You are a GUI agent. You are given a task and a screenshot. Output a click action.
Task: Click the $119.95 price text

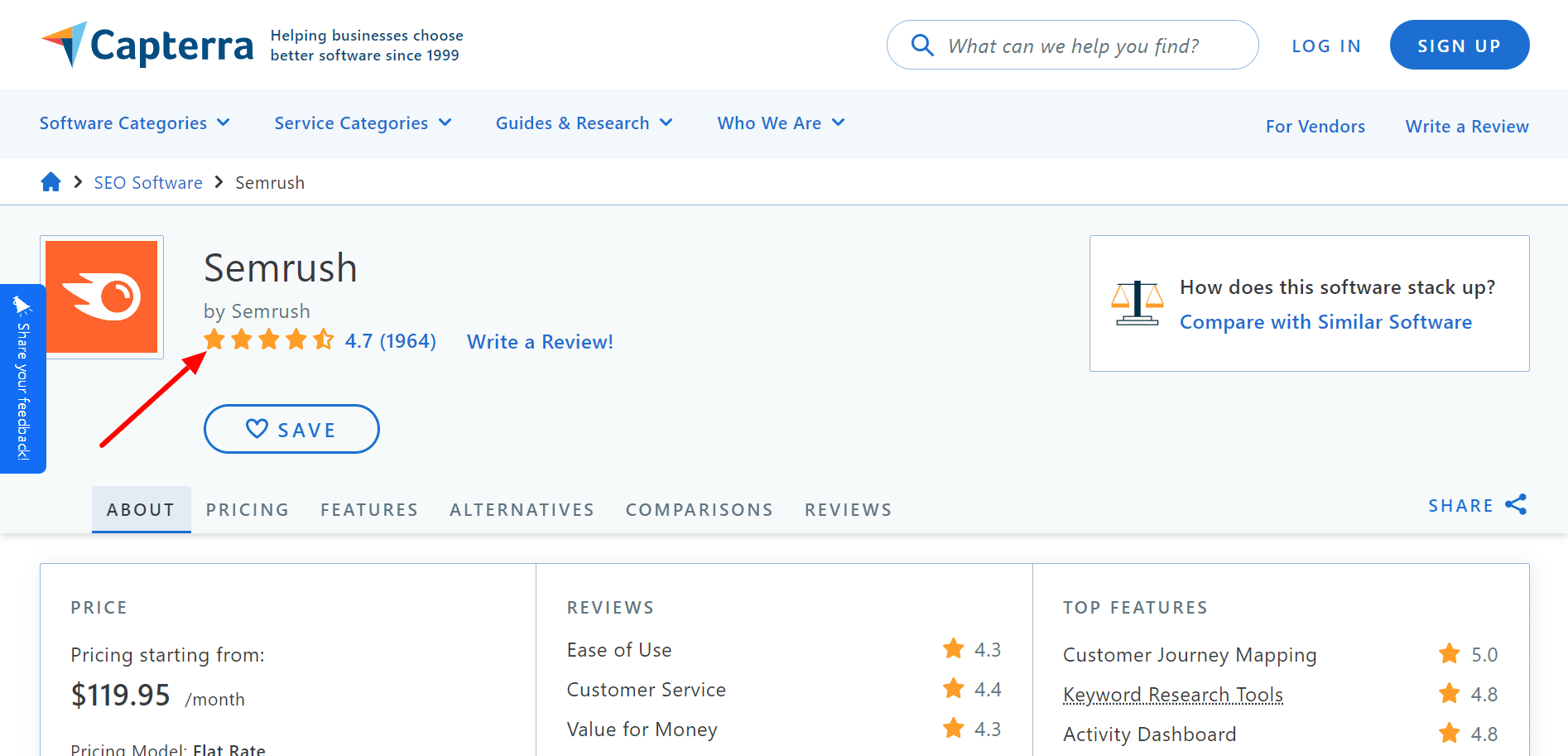click(x=121, y=695)
